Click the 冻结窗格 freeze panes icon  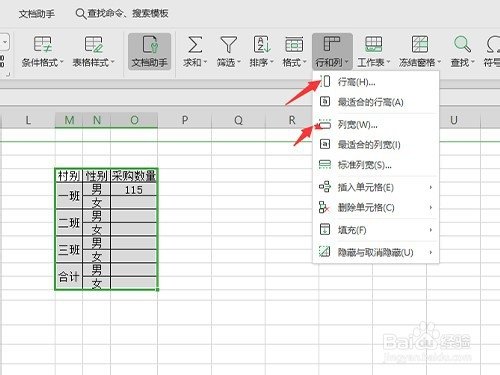(x=420, y=45)
